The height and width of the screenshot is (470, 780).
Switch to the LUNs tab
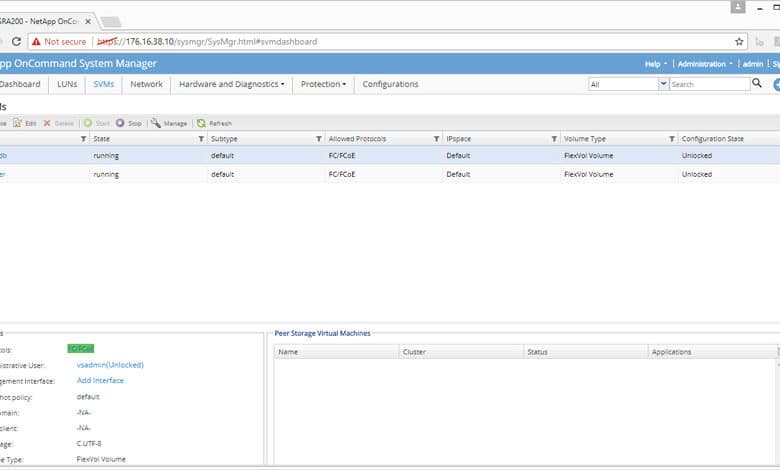coord(67,84)
